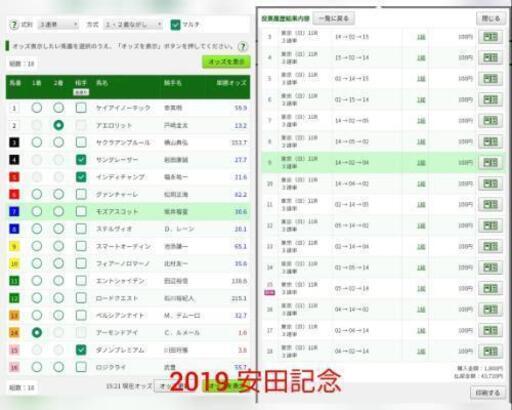Click the help icon after odds instruction text
Image resolution: width=512 pixels, height=410 pixels.
(243, 46)
